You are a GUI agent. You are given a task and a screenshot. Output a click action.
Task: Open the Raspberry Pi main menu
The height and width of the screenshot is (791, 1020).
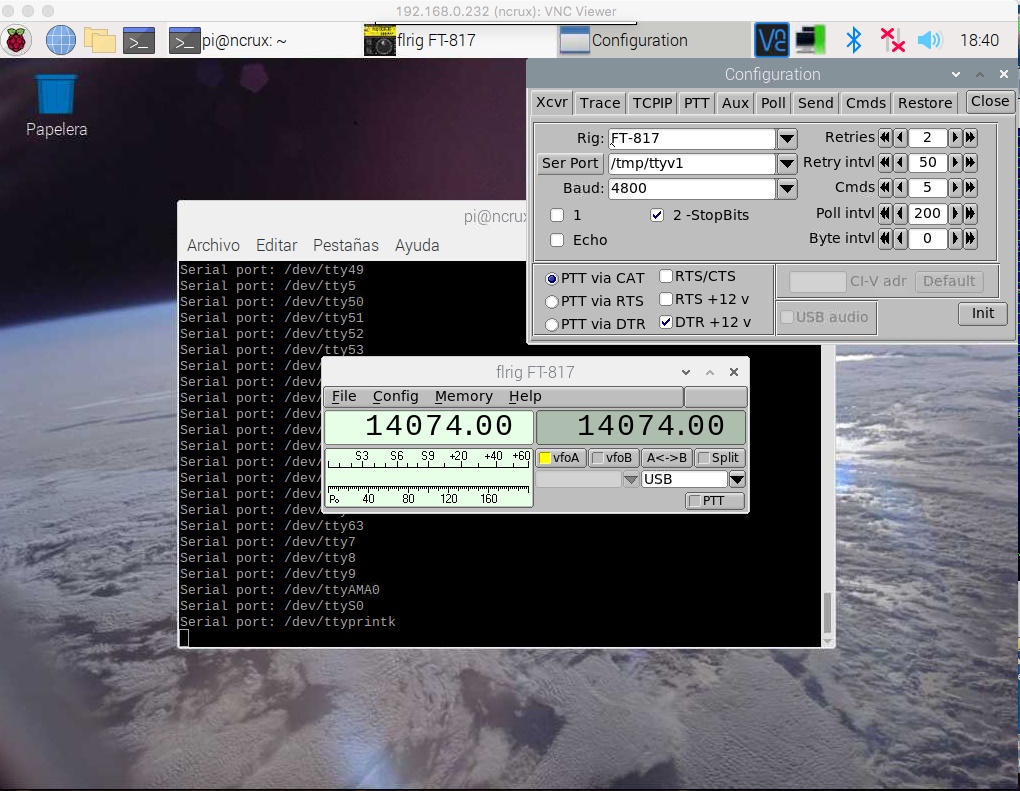(x=16, y=40)
